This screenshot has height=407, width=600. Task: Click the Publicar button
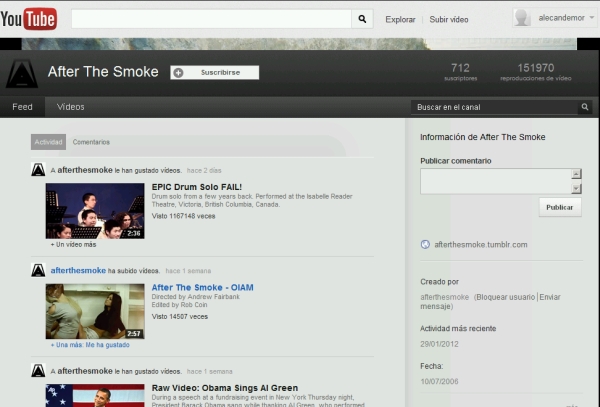click(x=560, y=207)
